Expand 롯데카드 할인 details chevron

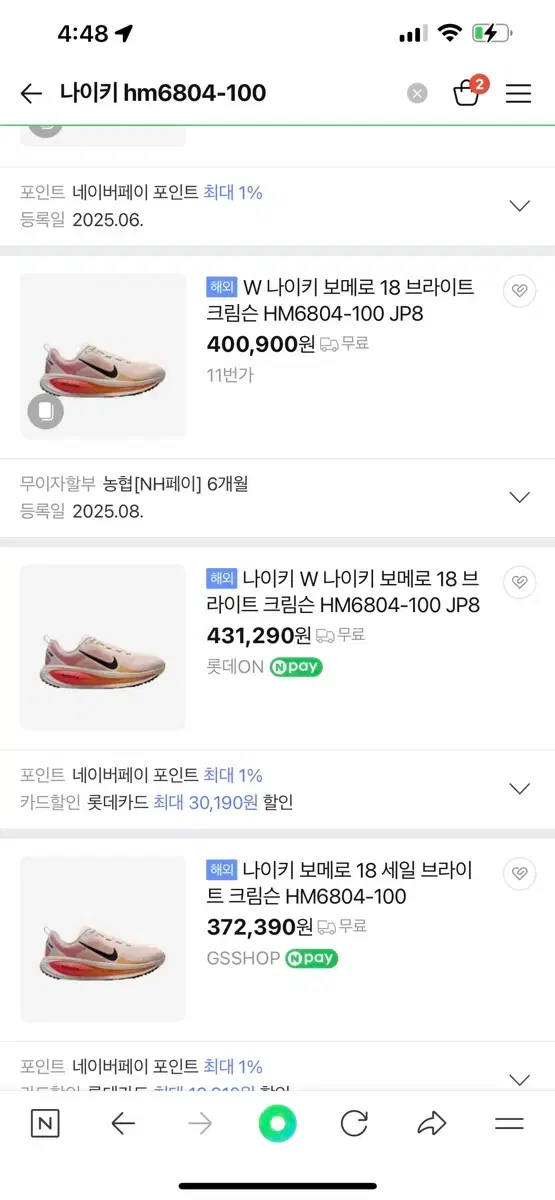(x=519, y=788)
